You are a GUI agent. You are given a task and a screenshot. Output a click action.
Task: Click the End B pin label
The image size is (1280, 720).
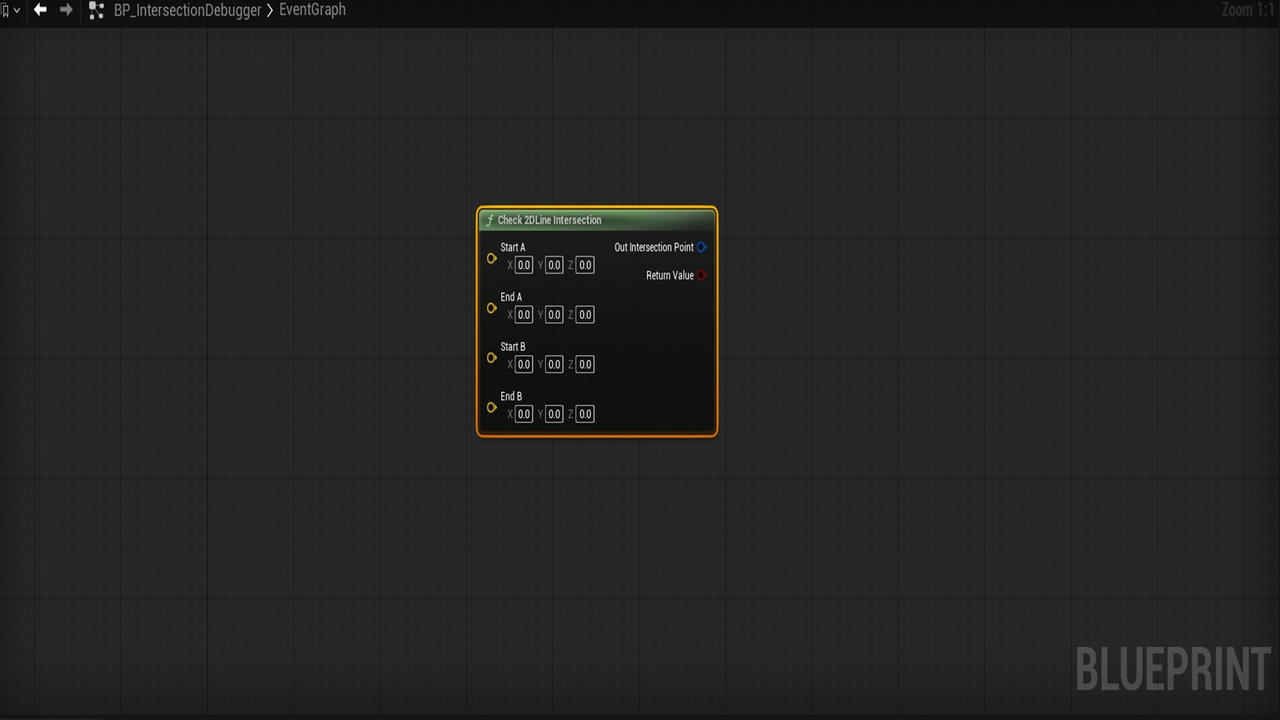pos(511,396)
